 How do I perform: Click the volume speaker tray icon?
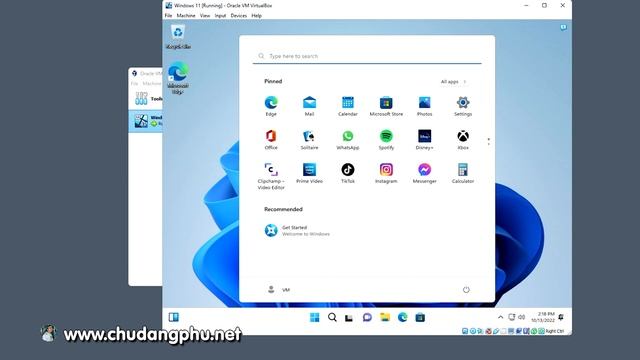pos(521,317)
